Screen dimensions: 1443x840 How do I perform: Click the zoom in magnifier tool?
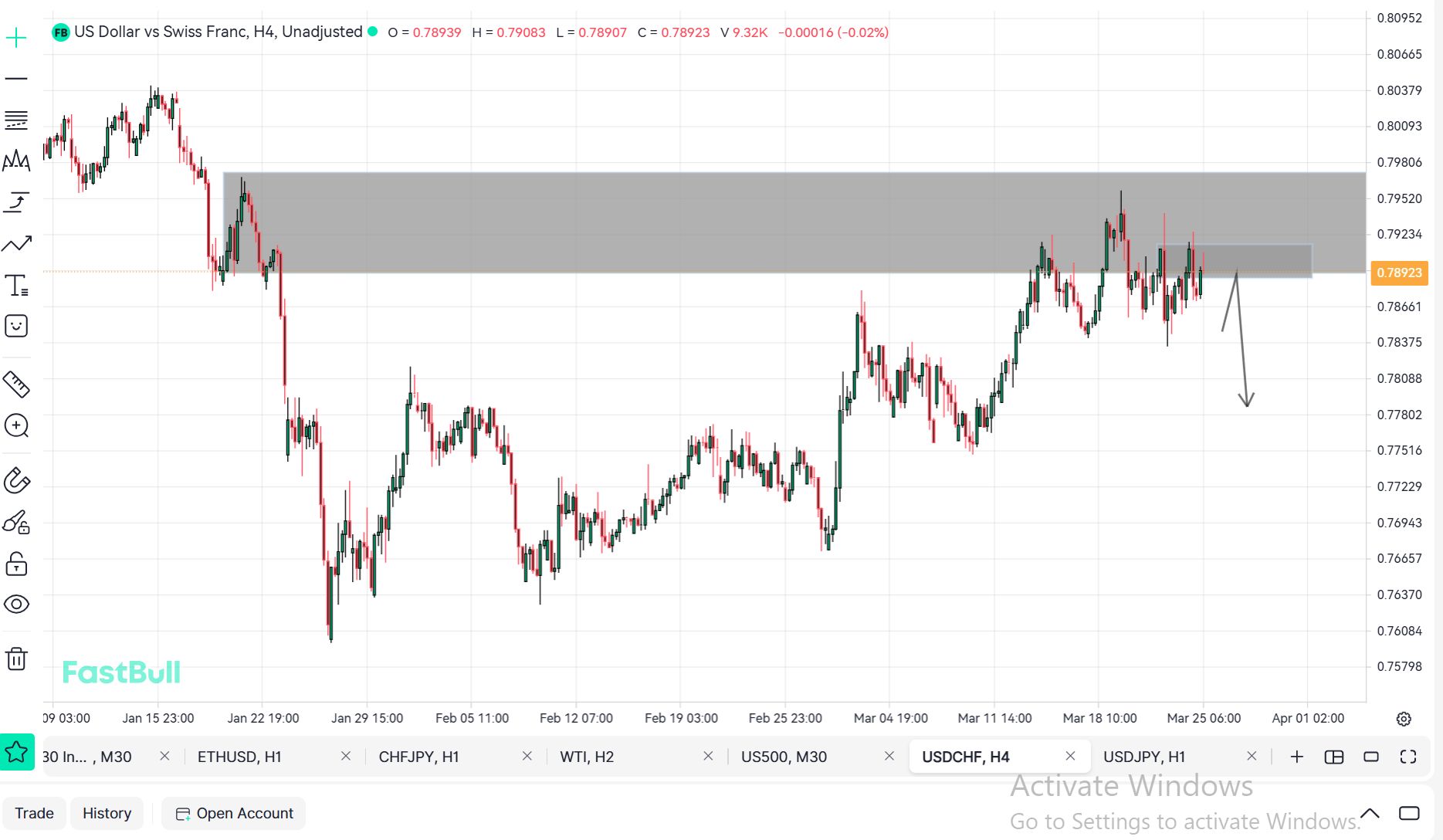pos(16,425)
